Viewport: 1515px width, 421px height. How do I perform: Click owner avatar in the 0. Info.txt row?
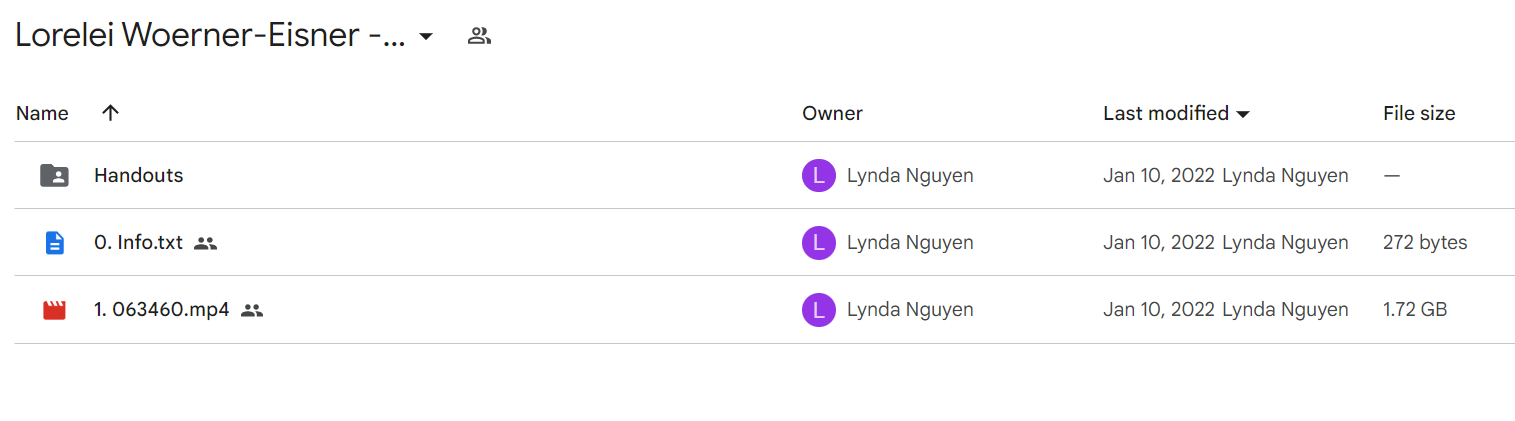pos(818,243)
